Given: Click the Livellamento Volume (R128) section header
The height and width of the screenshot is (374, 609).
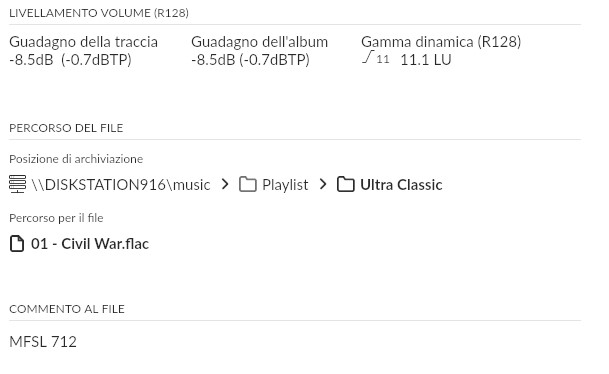Looking at the screenshot, I should point(99,13).
